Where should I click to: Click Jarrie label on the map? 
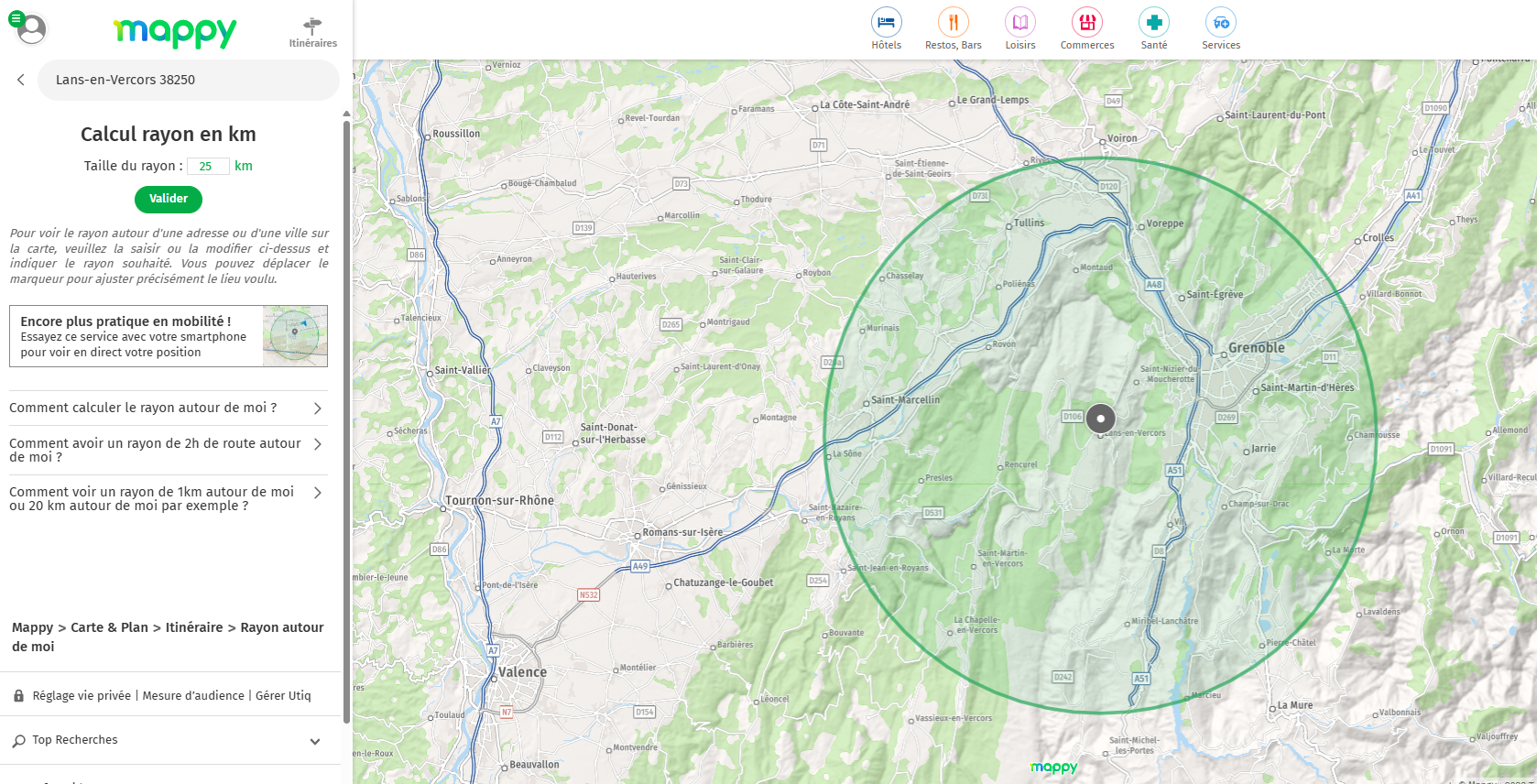(1263, 449)
